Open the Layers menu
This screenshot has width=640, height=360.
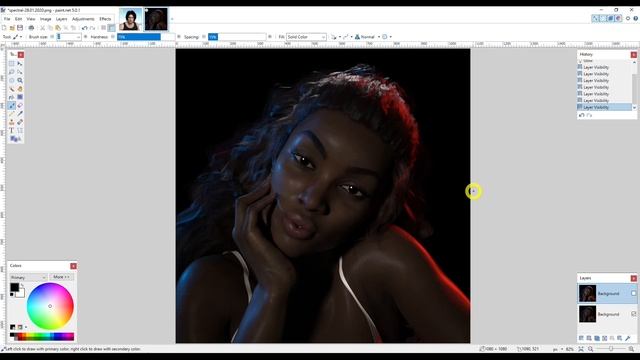[61, 19]
